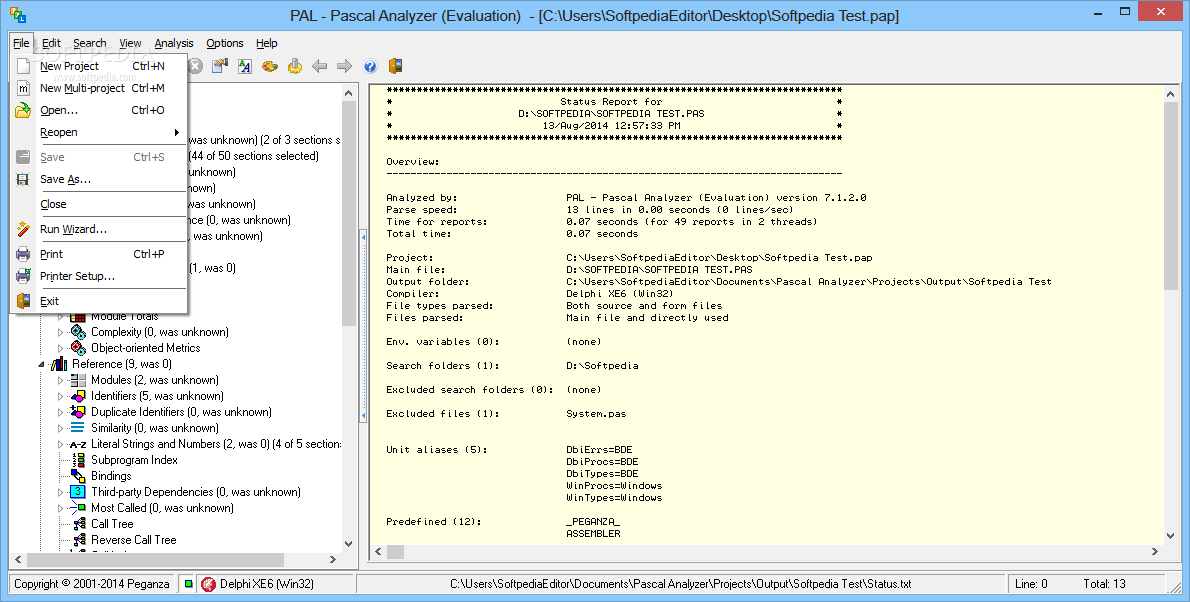Click the stamp-shaped yellow toolbar icon
This screenshot has width=1190, height=602.
point(294,66)
